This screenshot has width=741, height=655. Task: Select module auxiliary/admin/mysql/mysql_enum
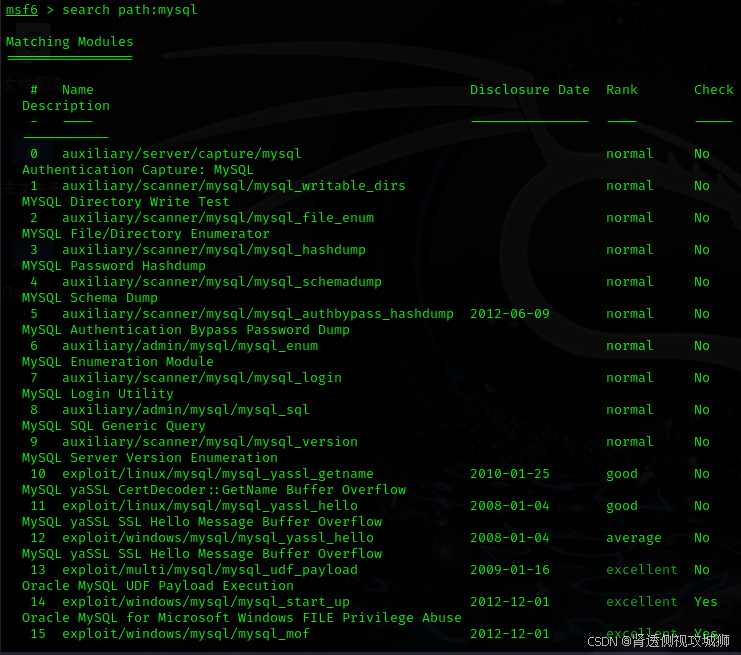[x=190, y=346]
